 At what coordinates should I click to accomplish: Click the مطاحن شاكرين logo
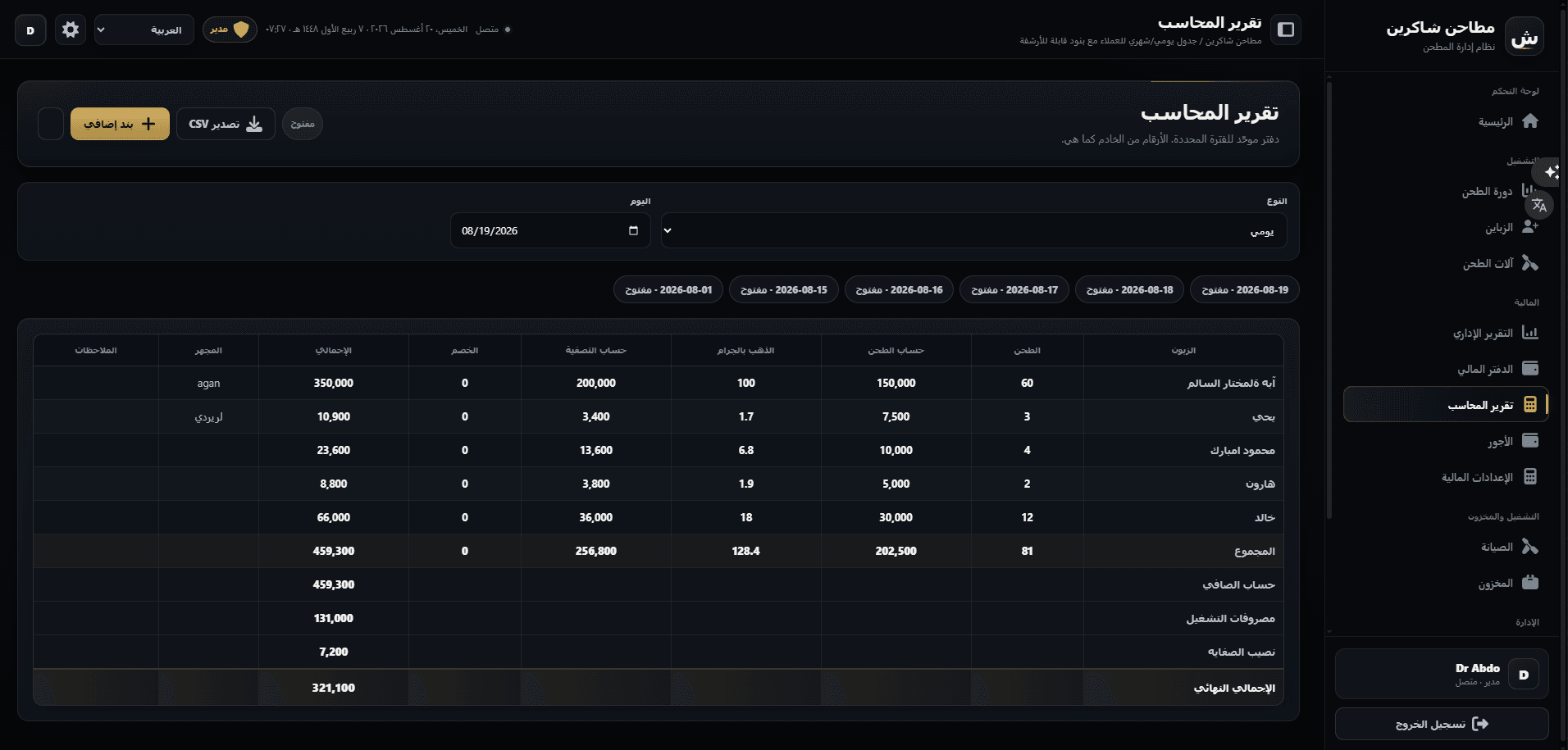coord(1525,37)
